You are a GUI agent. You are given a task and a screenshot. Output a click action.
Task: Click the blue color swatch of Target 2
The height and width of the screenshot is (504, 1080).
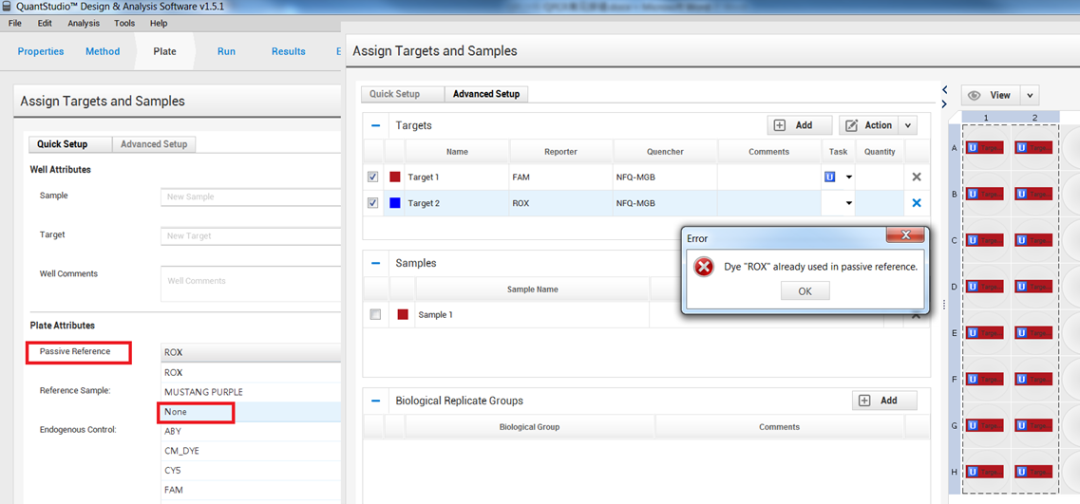point(395,203)
